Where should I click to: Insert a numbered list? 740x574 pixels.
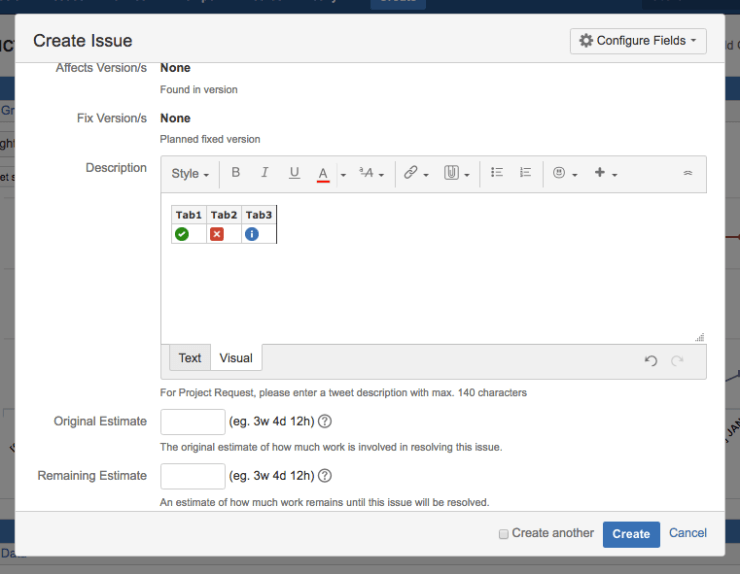(525, 173)
